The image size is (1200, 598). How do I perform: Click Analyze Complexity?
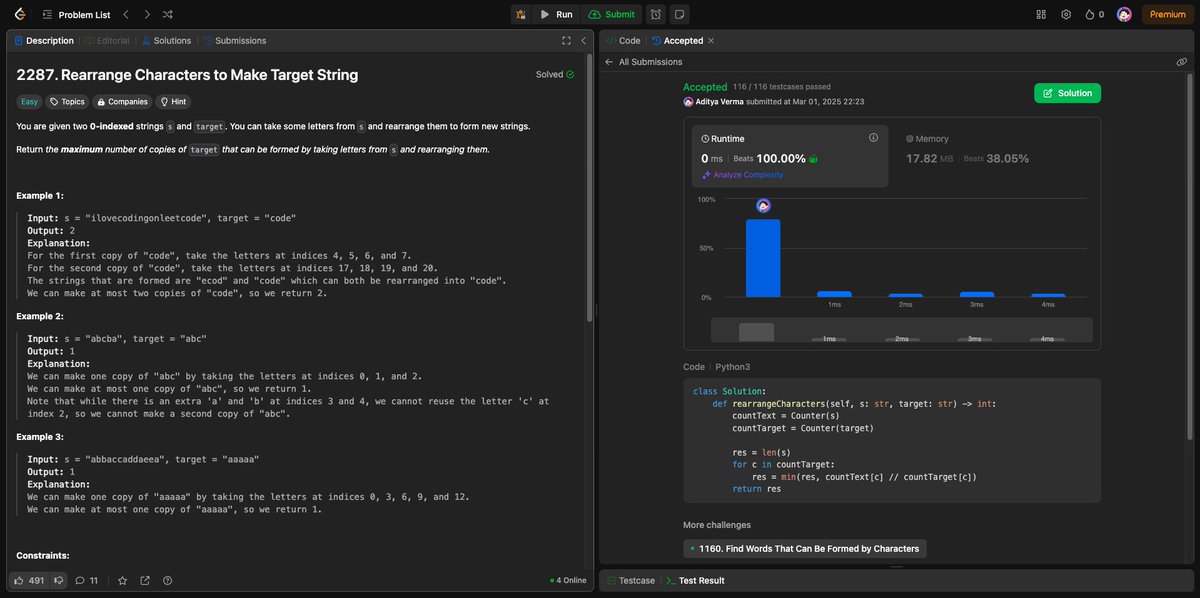tap(742, 175)
